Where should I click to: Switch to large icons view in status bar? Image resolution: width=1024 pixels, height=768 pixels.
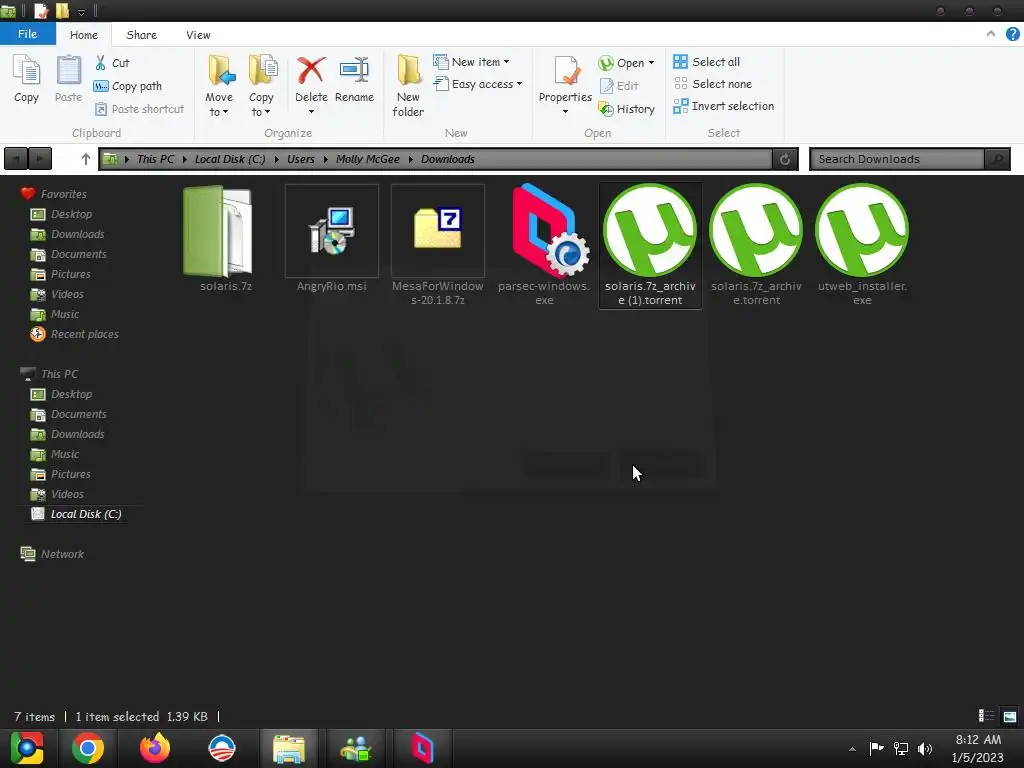click(1010, 716)
